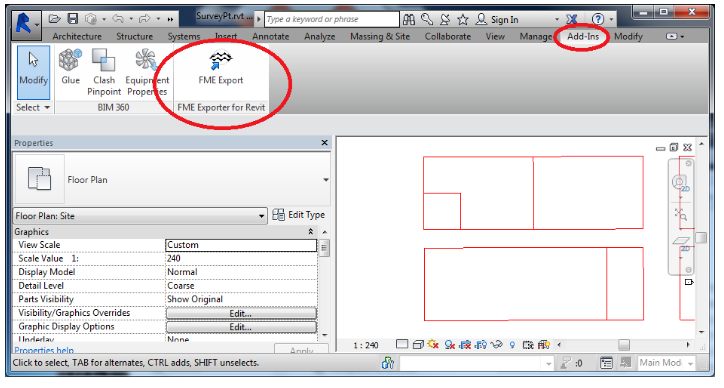Click the FME Export button

(221, 67)
